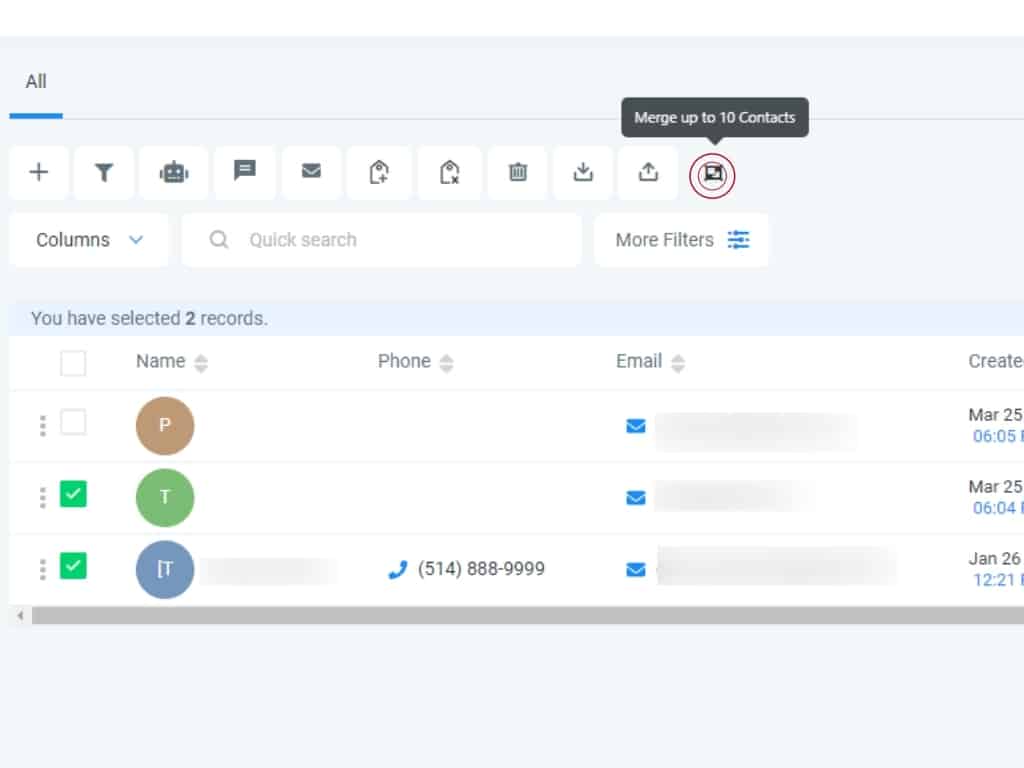Open the funnel filter icon
The width and height of the screenshot is (1024, 768).
click(103, 172)
